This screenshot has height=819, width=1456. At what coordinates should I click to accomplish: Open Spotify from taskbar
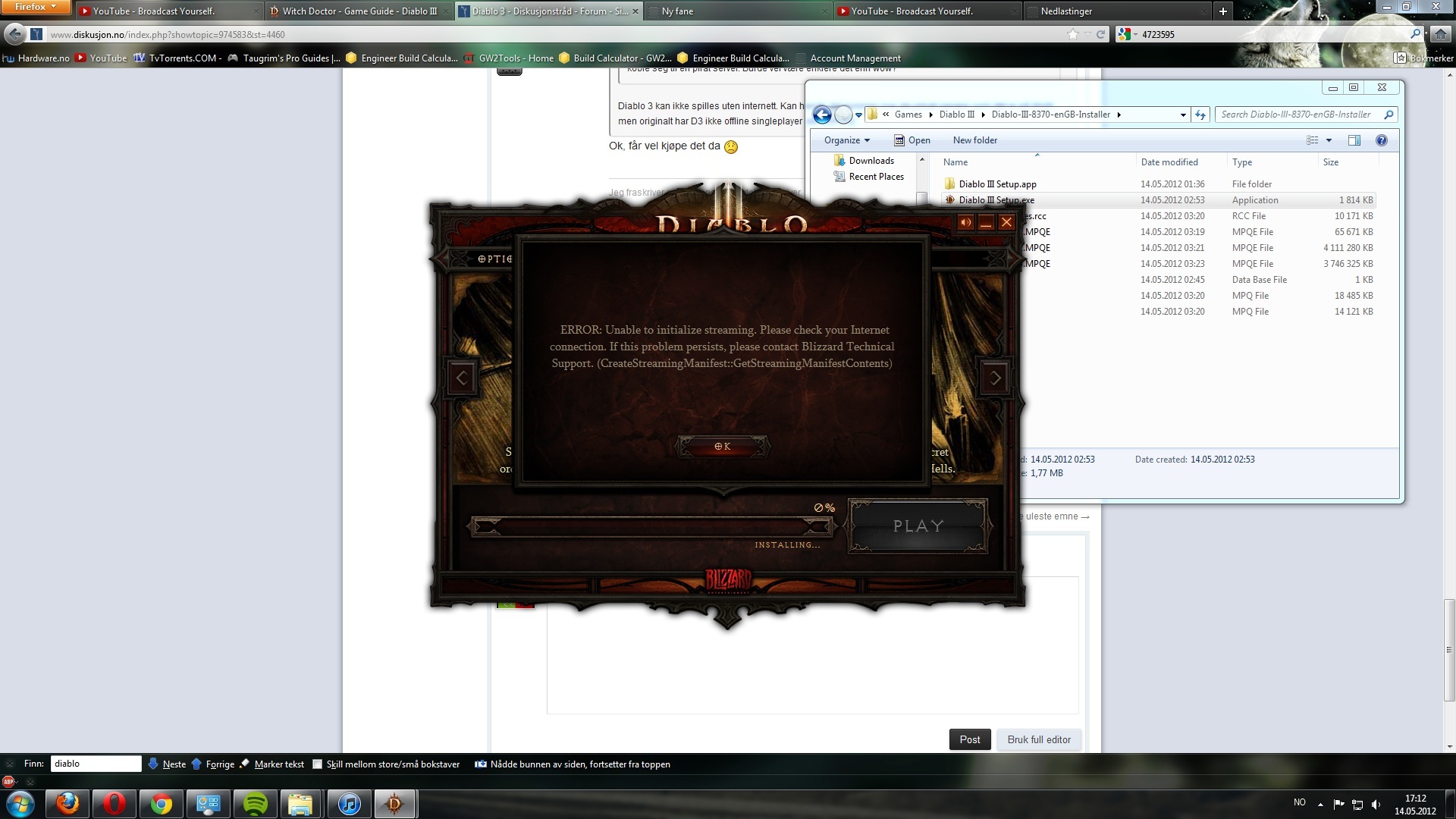(255, 804)
